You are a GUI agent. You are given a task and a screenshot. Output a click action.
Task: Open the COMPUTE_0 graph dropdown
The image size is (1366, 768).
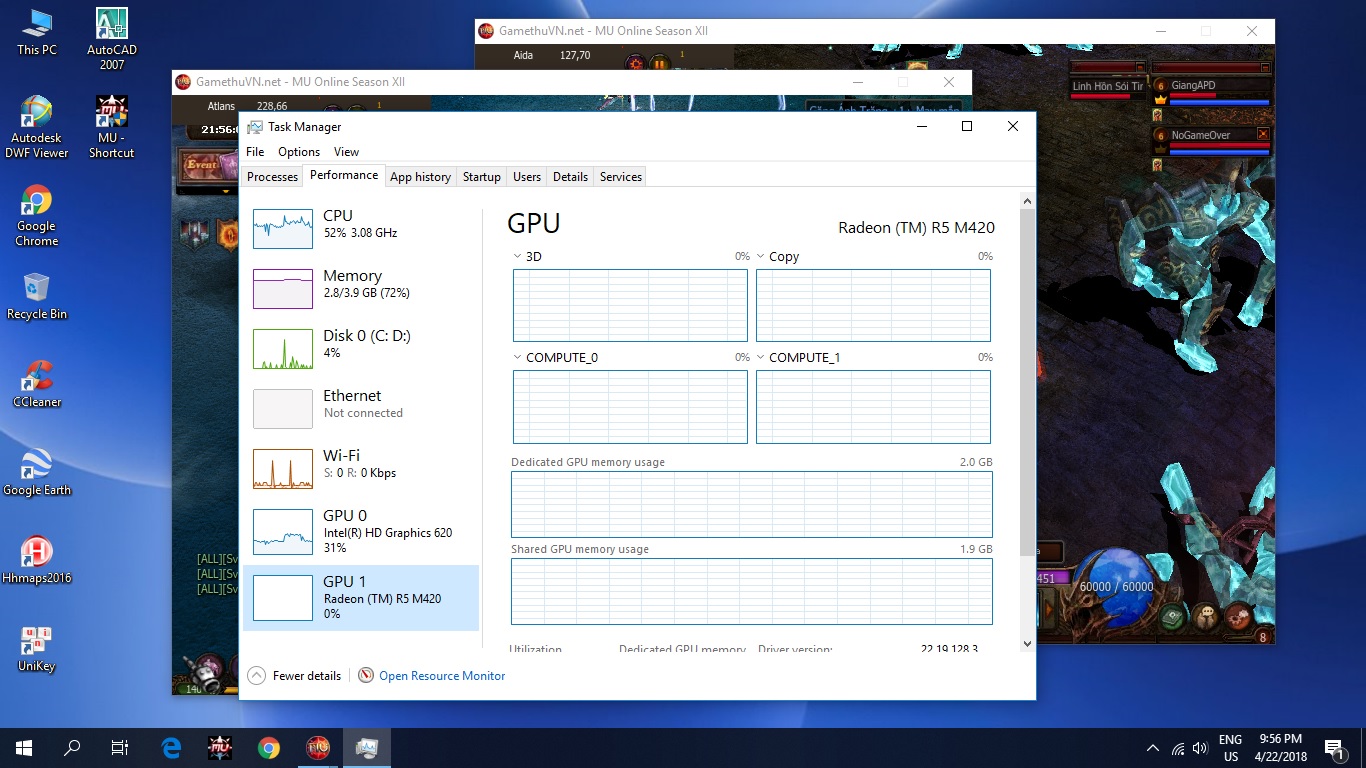coord(517,357)
